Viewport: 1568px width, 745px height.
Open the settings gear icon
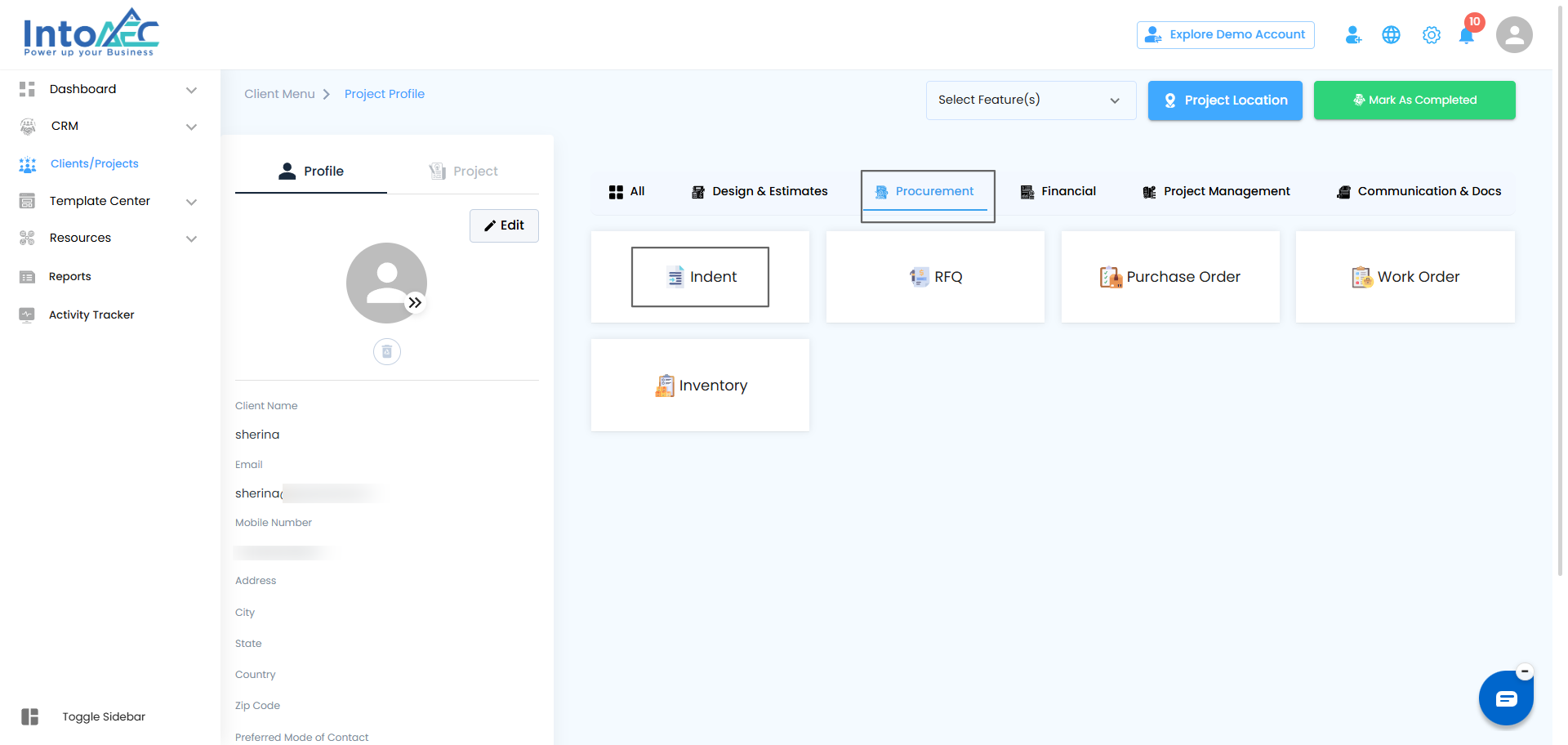[1431, 35]
